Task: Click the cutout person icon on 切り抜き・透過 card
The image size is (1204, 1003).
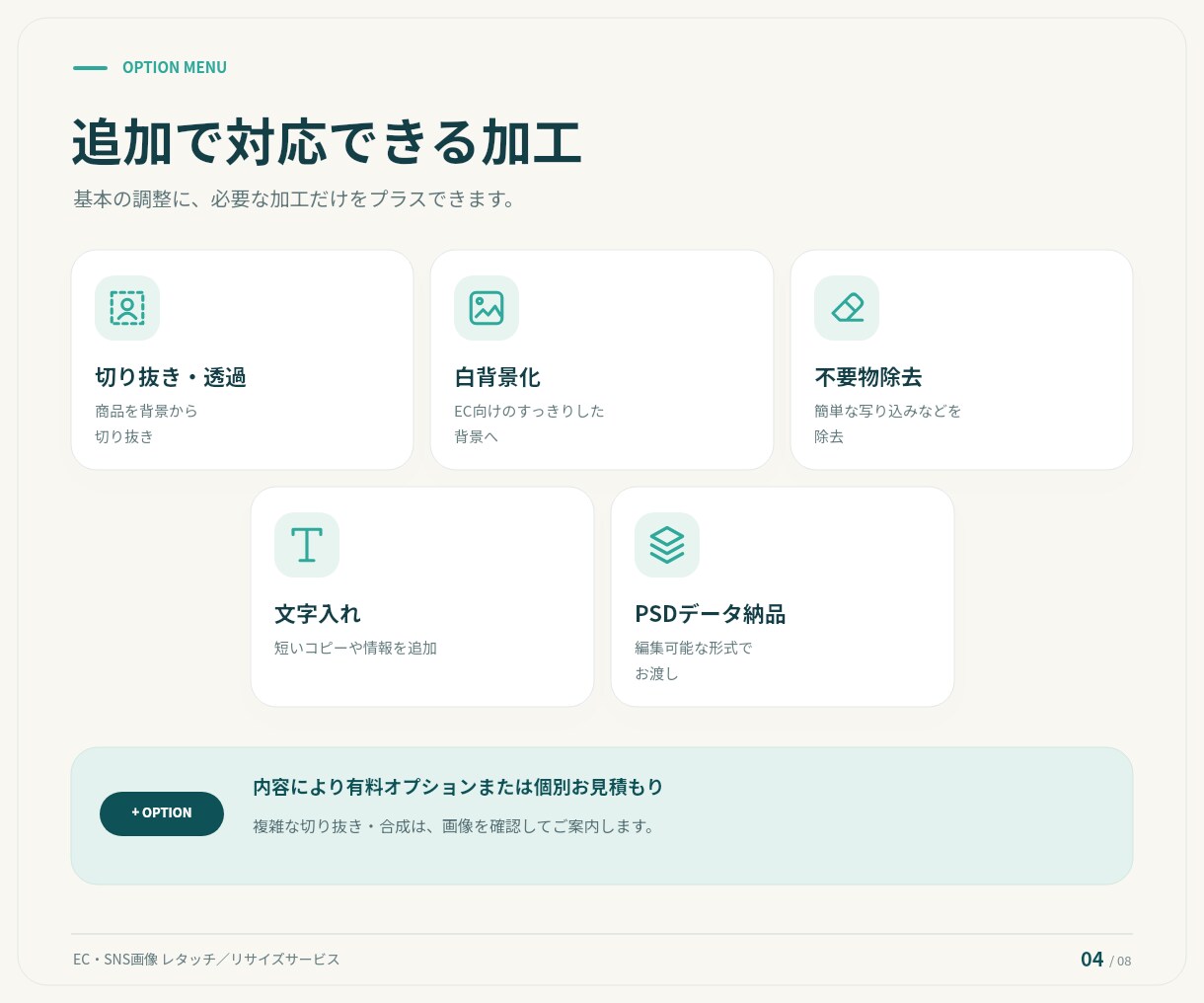Action: tap(127, 308)
